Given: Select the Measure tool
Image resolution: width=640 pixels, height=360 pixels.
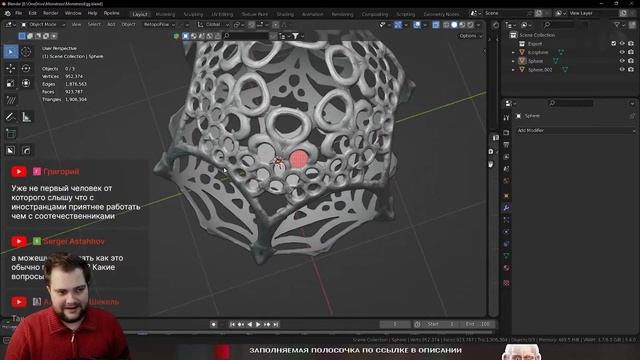Looking at the screenshot, I should pyautogui.click(x=26, y=117).
